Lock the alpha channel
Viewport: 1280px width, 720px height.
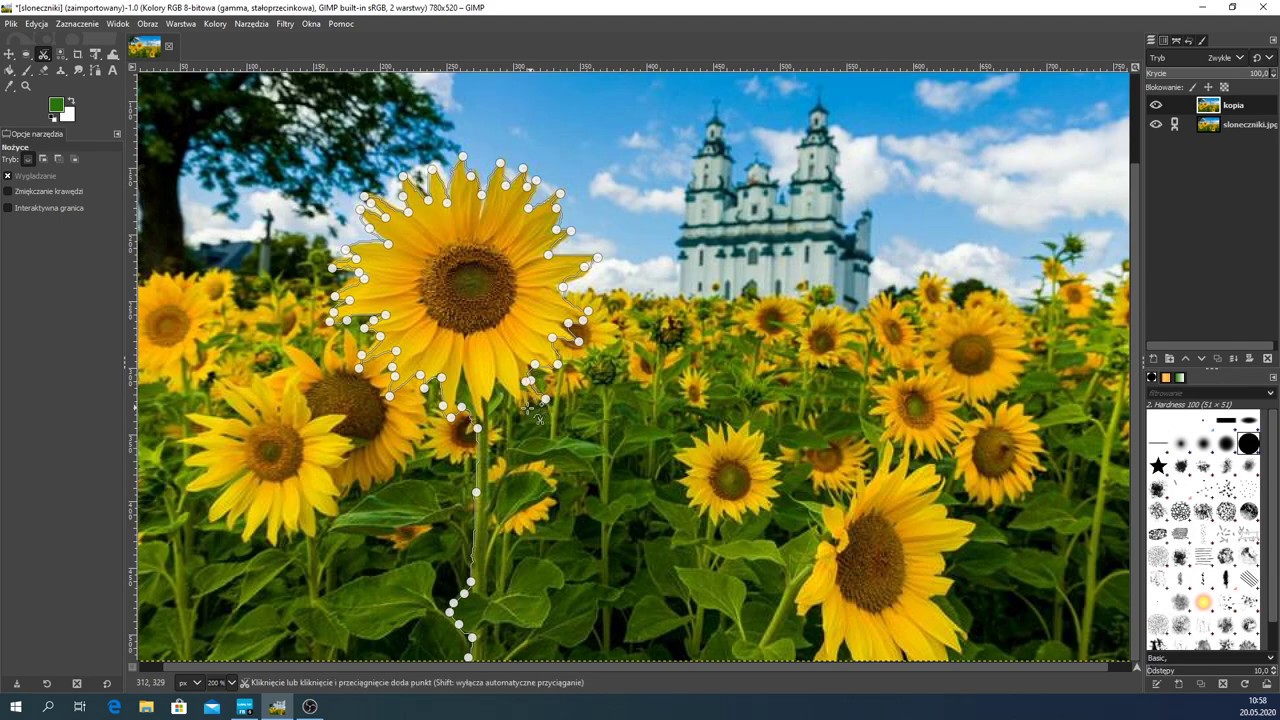pos(1224,87)
